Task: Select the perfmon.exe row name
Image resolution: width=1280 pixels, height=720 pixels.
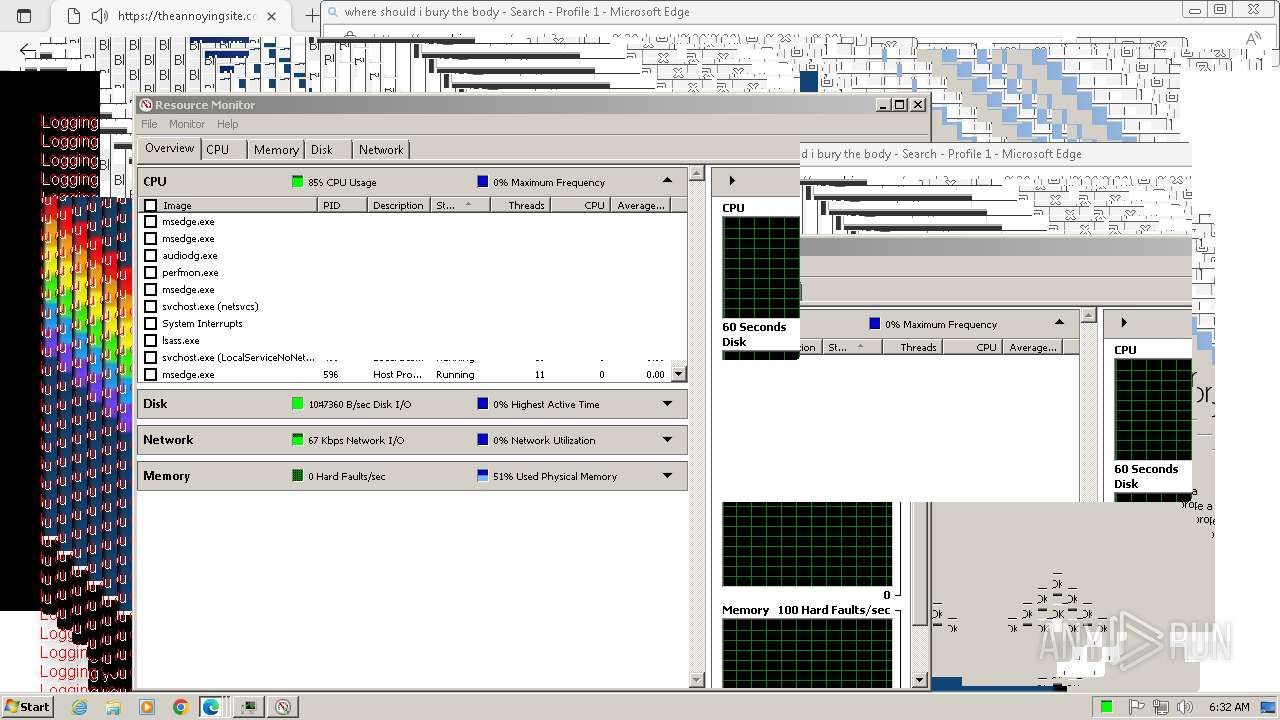Action: tap(190, 273)
